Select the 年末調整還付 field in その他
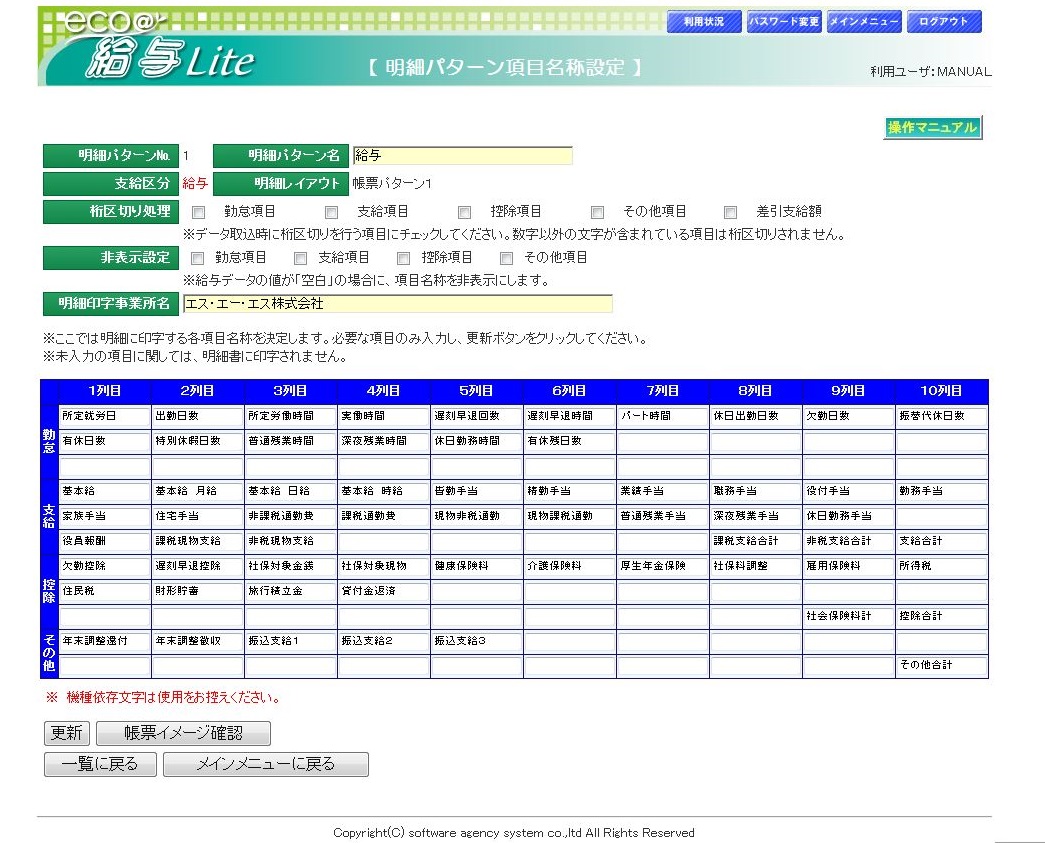 tap(104, 641)
